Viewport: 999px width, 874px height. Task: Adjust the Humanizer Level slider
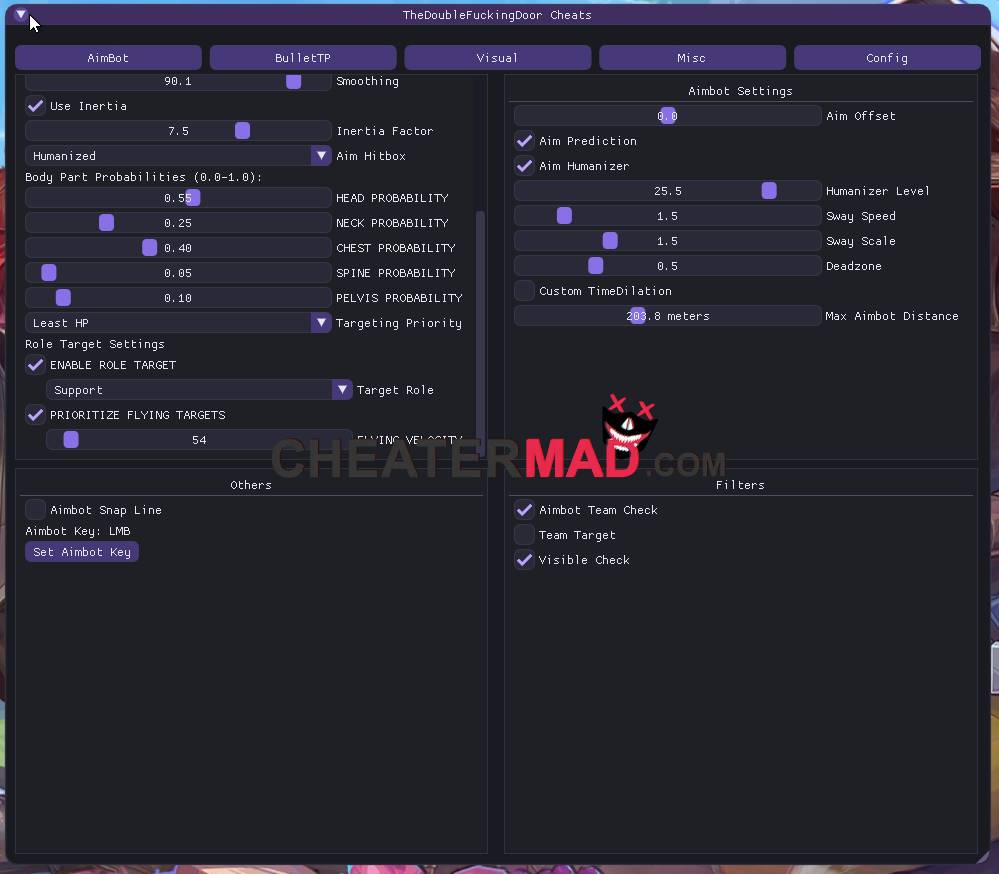click(667, 190)
